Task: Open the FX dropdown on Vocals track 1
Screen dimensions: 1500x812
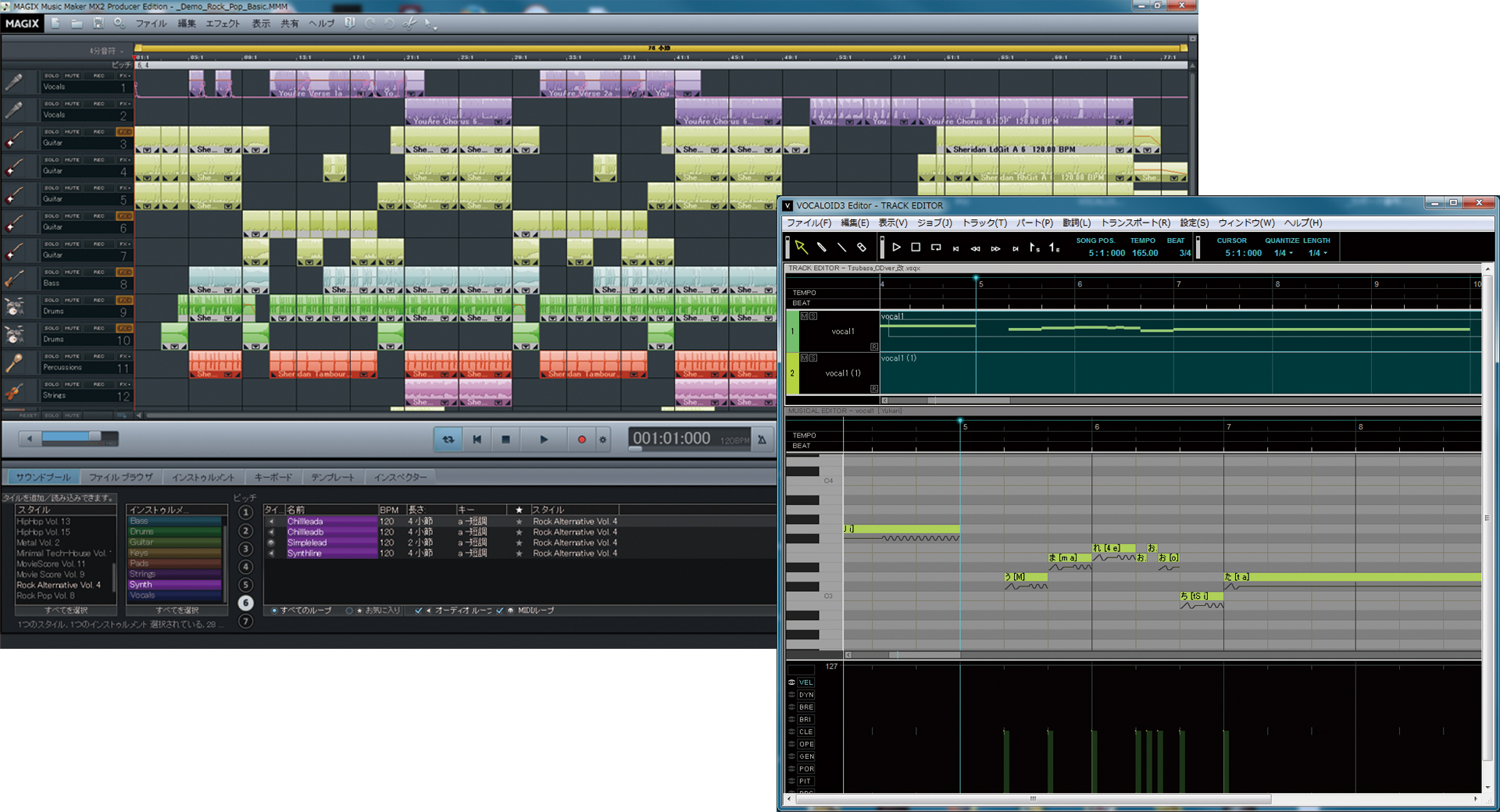Action: 124,76
